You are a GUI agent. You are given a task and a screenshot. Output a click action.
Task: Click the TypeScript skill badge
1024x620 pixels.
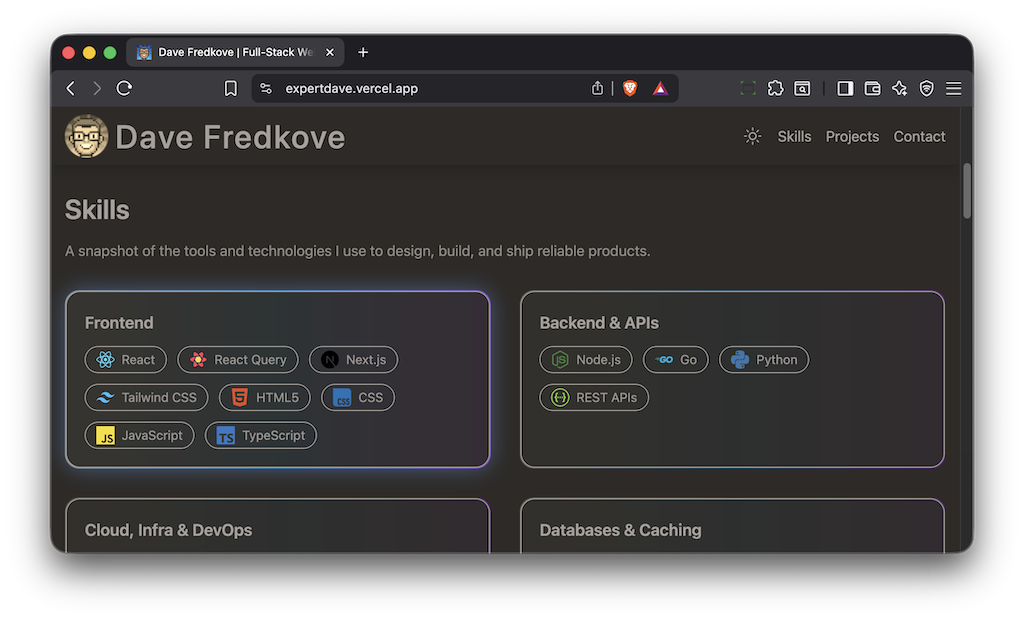click(x=261, y=435)
